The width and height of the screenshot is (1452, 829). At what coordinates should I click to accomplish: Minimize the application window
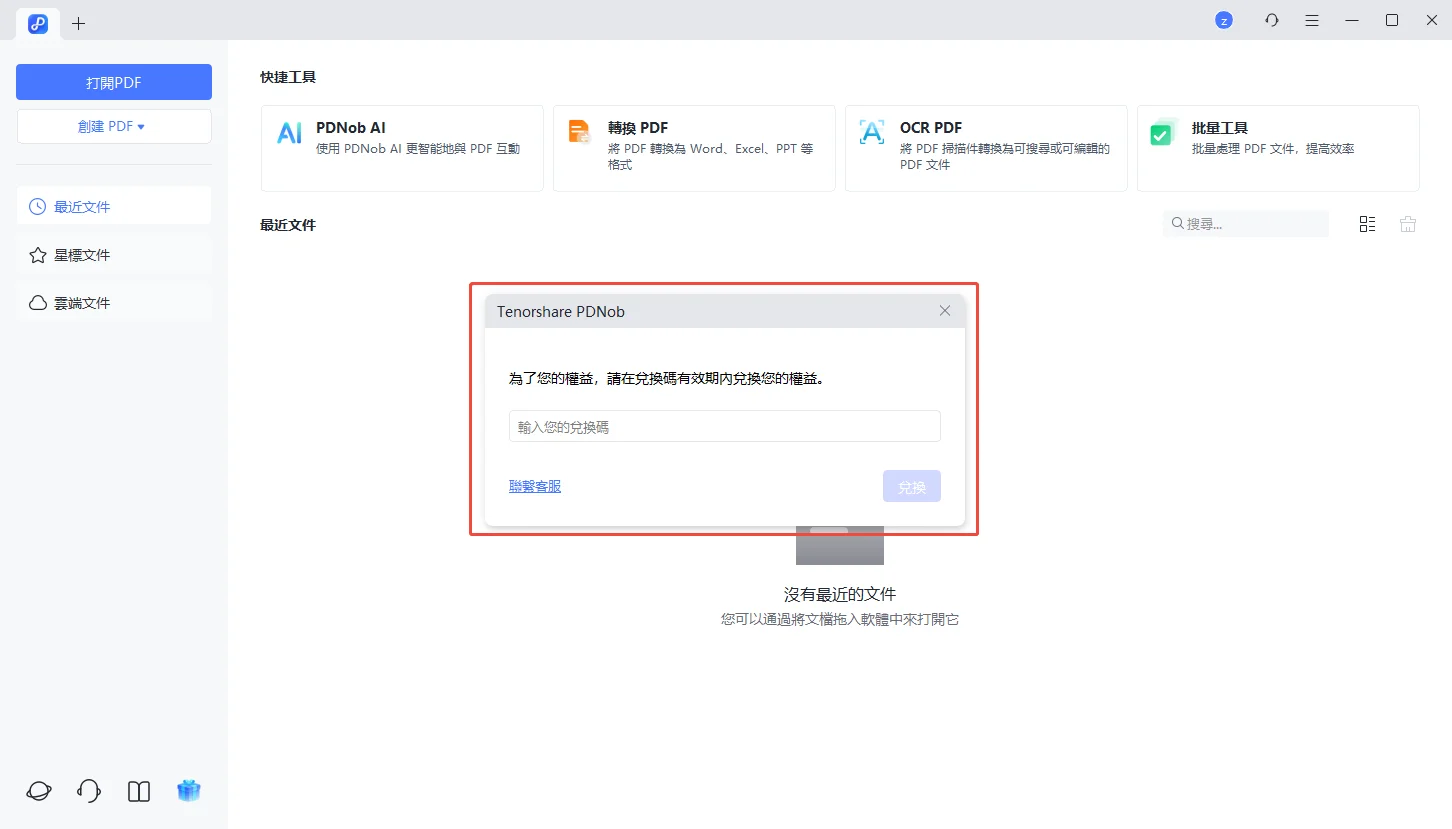point(1352,20)
